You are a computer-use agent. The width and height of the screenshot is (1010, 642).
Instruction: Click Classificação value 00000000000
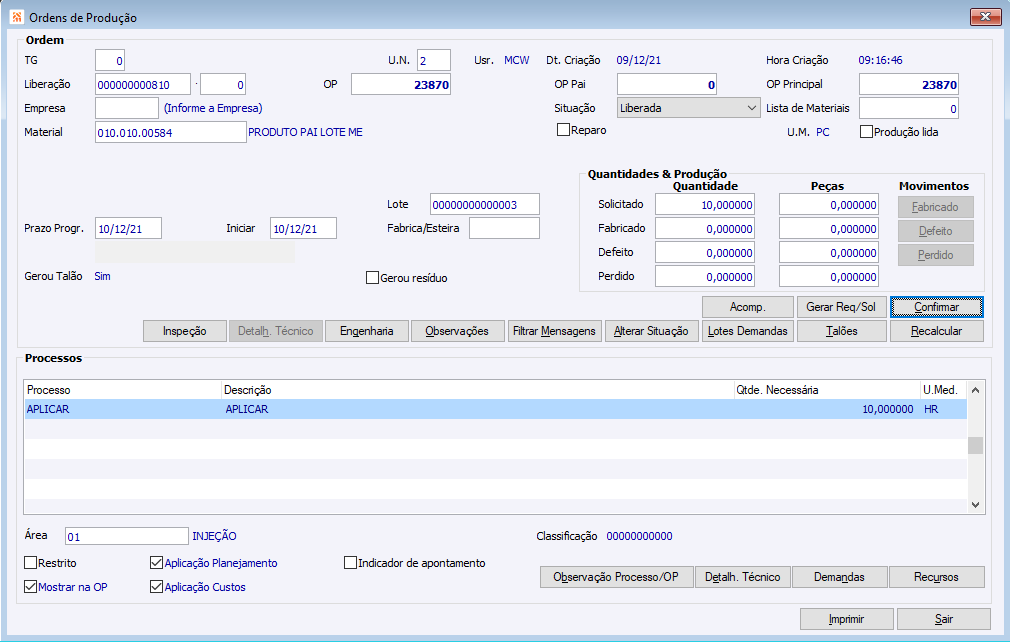pyautogui.click(x=640, y=536)
